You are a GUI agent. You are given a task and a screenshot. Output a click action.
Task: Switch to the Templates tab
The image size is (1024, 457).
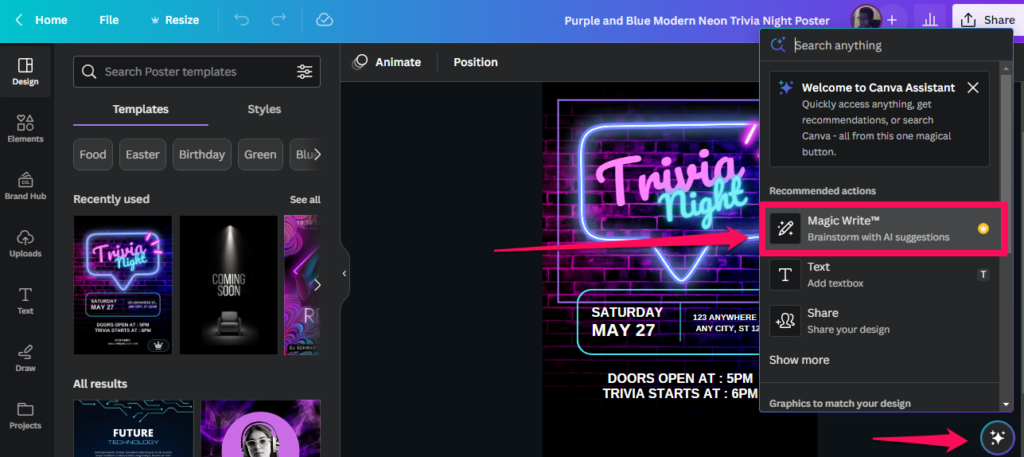click(x=140, y=109)
